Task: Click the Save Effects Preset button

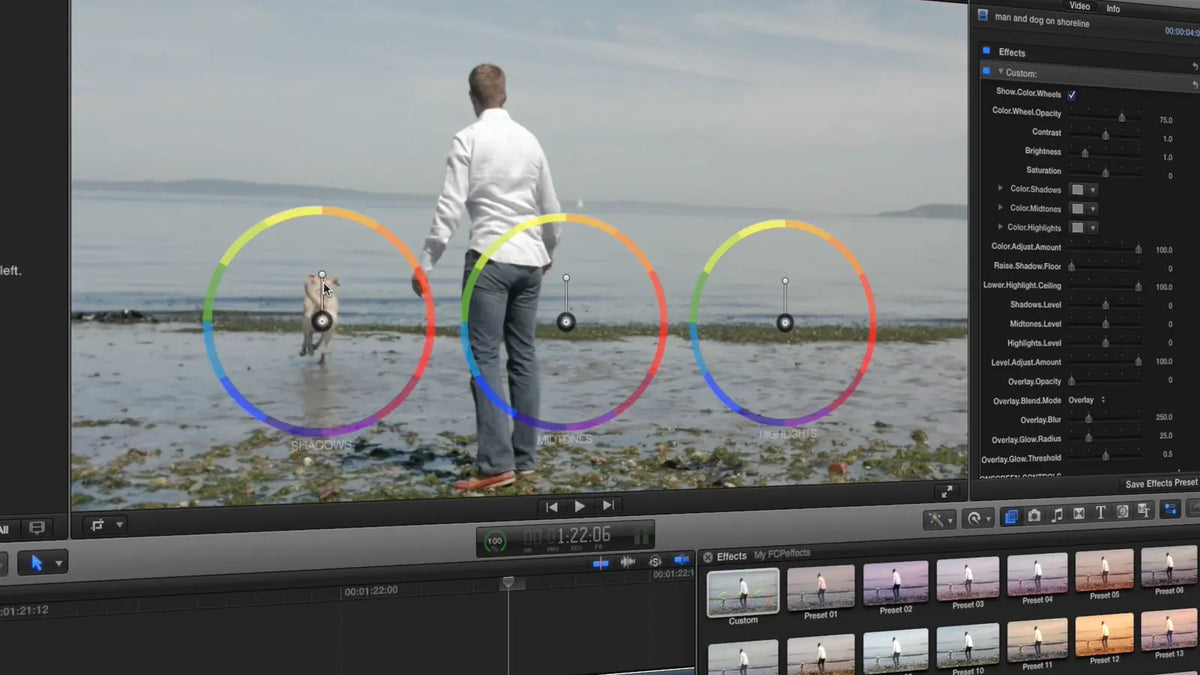Action: [1160, 483]
